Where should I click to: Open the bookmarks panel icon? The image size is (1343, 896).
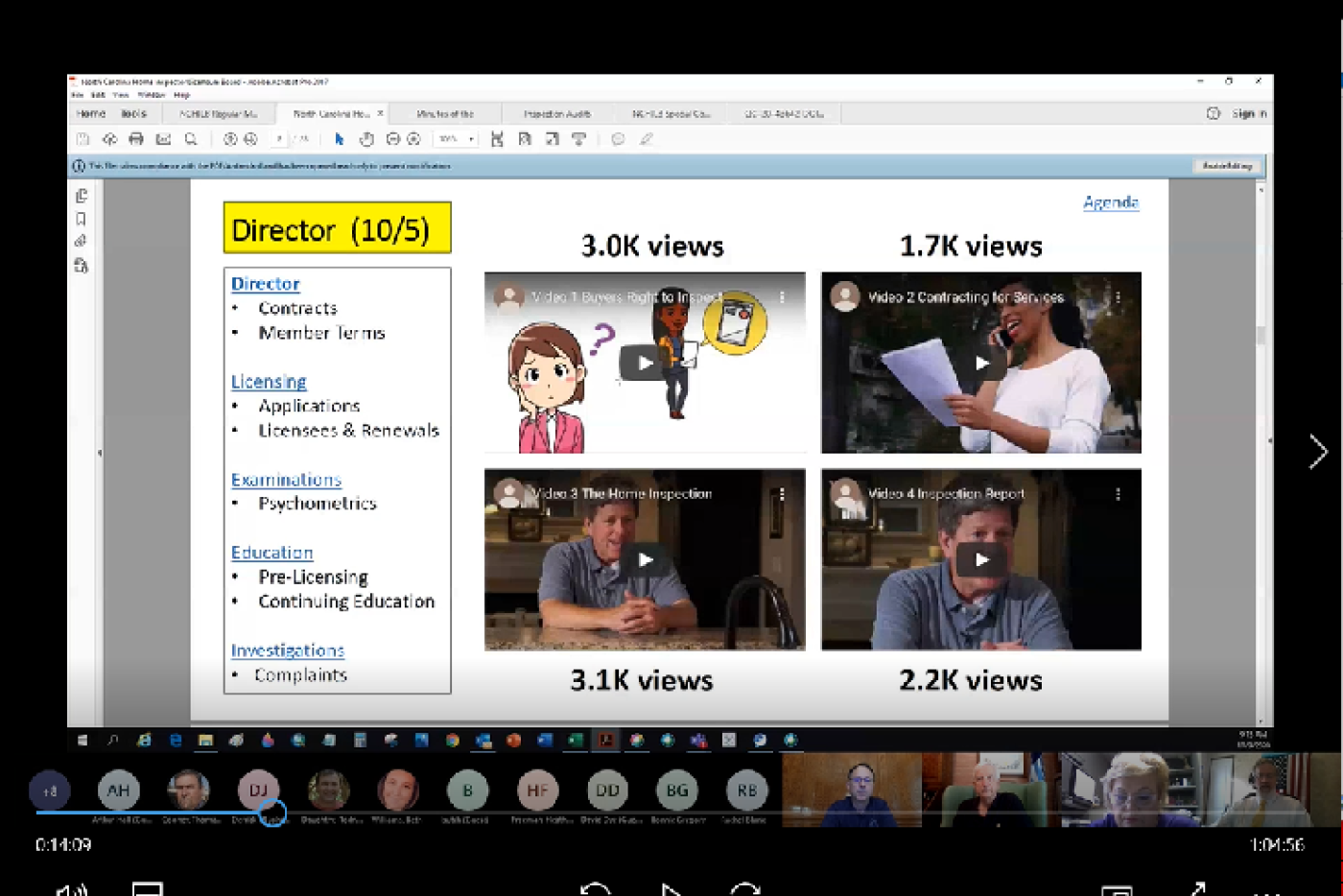tap(82, 219)
